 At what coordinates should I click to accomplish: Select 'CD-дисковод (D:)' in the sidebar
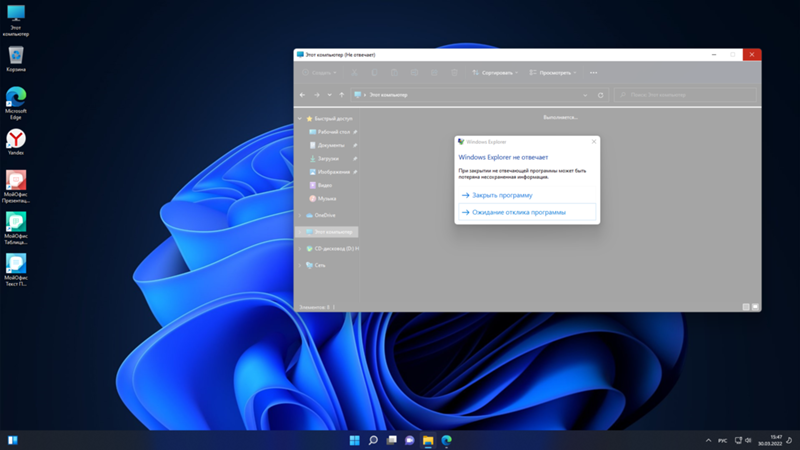pyautogui.click(x=332, y=248)
